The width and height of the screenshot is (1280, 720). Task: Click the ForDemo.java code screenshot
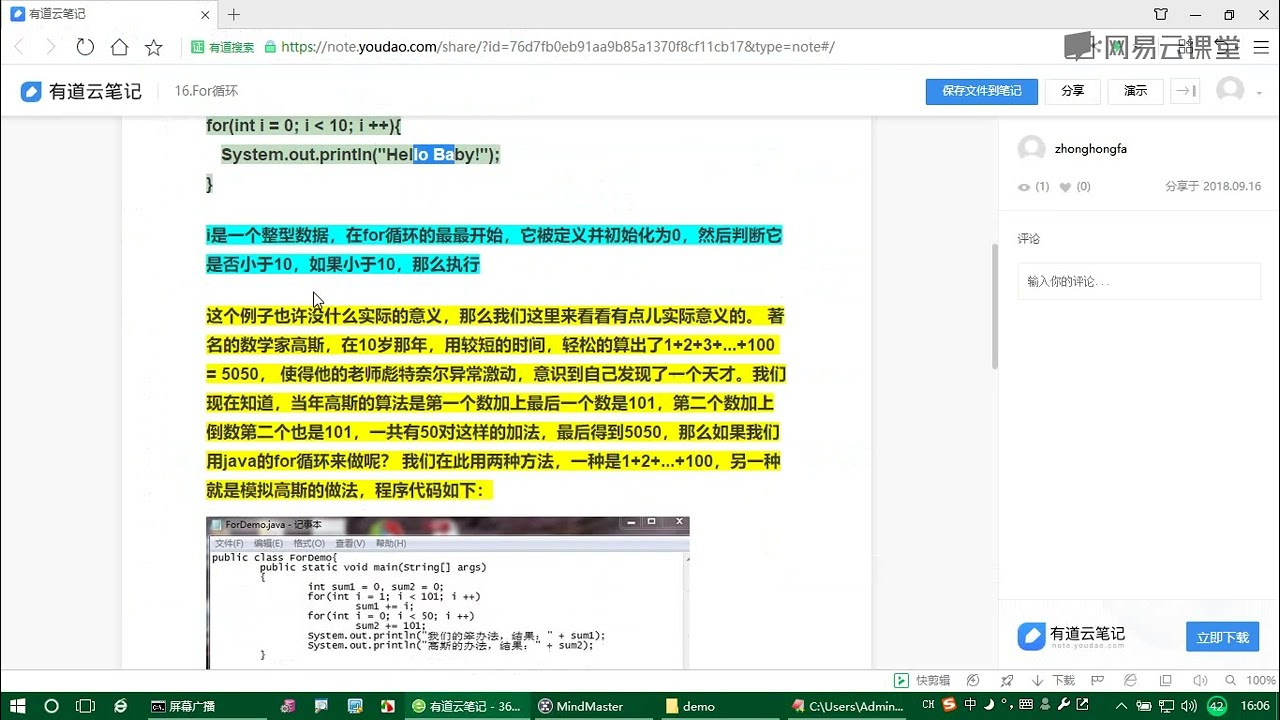[447, 592]
